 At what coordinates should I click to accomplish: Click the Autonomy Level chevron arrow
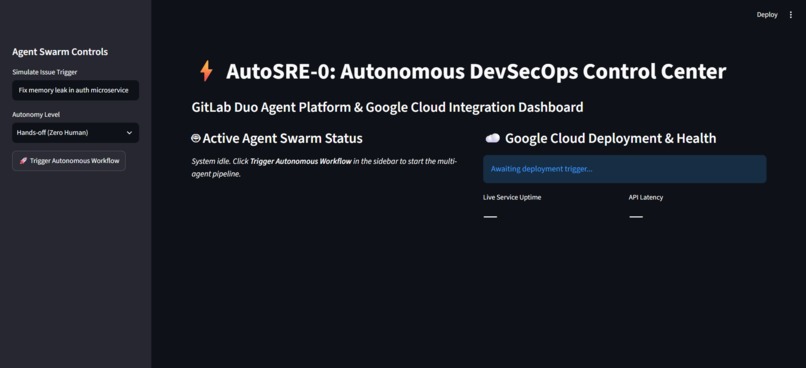129,133
